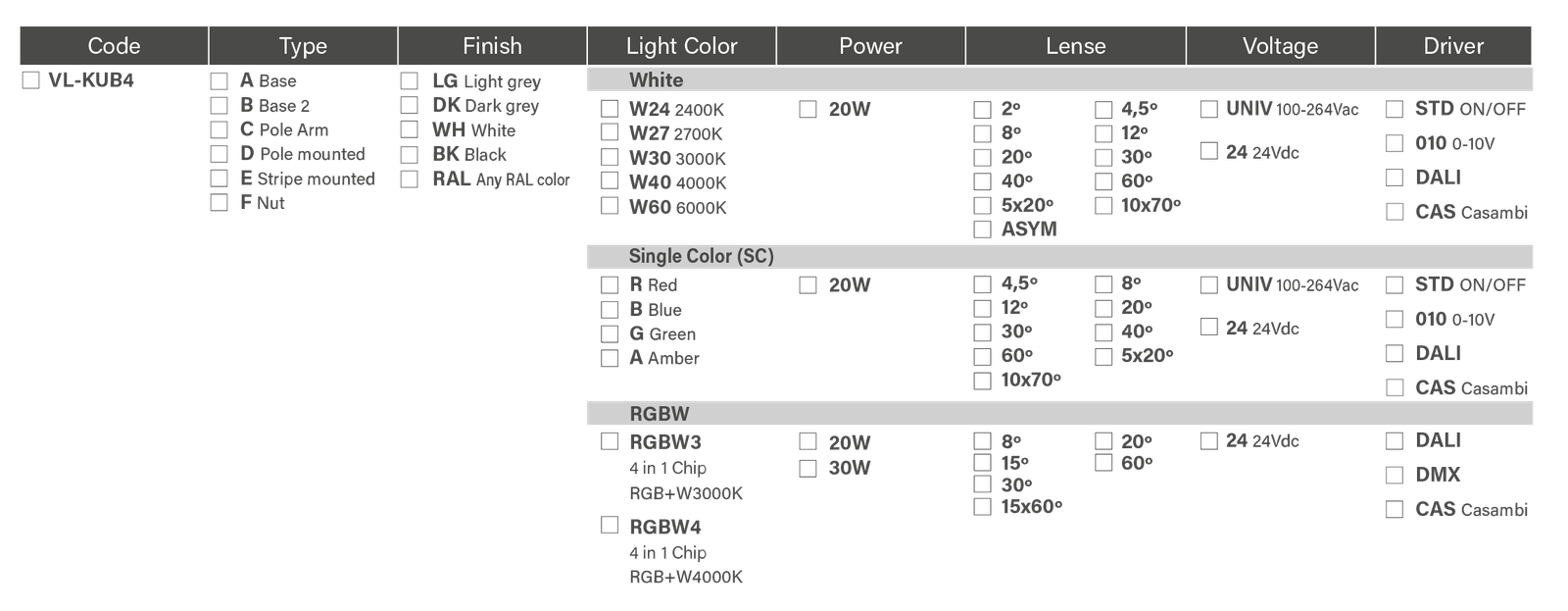The image size is (1568, 611).
Task: Click the Single Color (SC) section header
Action: pos(701,257)
